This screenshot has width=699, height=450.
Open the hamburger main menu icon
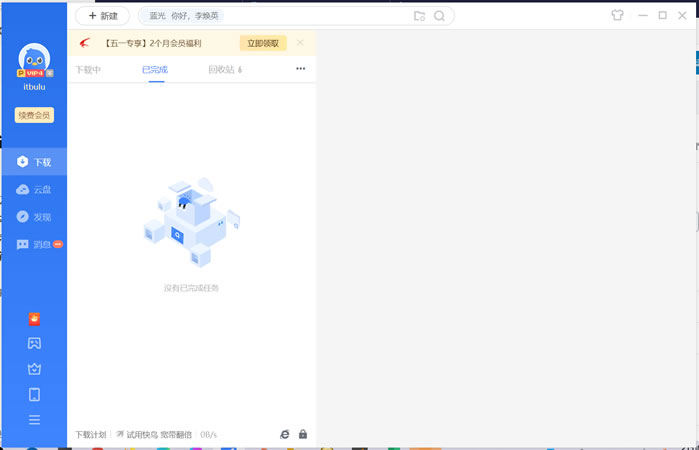click(34, 420)
